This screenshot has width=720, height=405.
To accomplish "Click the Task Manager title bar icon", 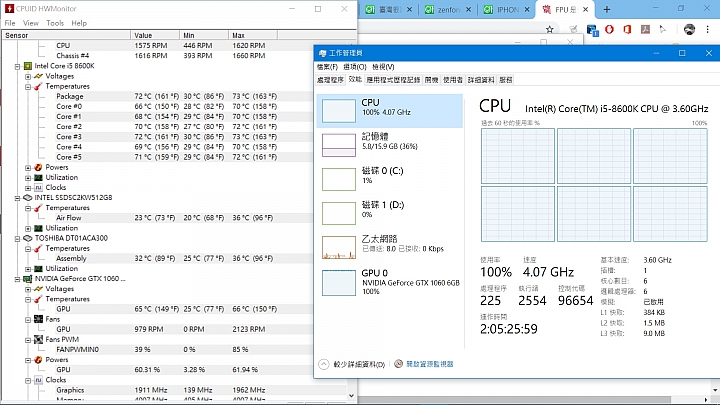I will pyautogui.click(x=322, y=53).
